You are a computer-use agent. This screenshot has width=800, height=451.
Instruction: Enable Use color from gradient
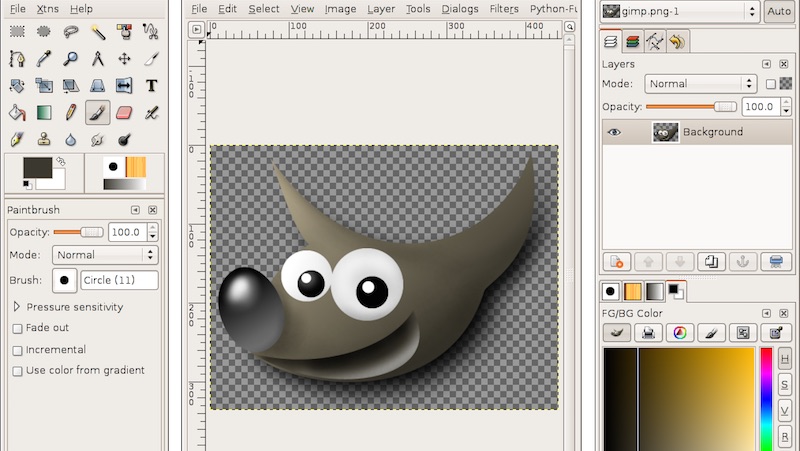point(17,371)
